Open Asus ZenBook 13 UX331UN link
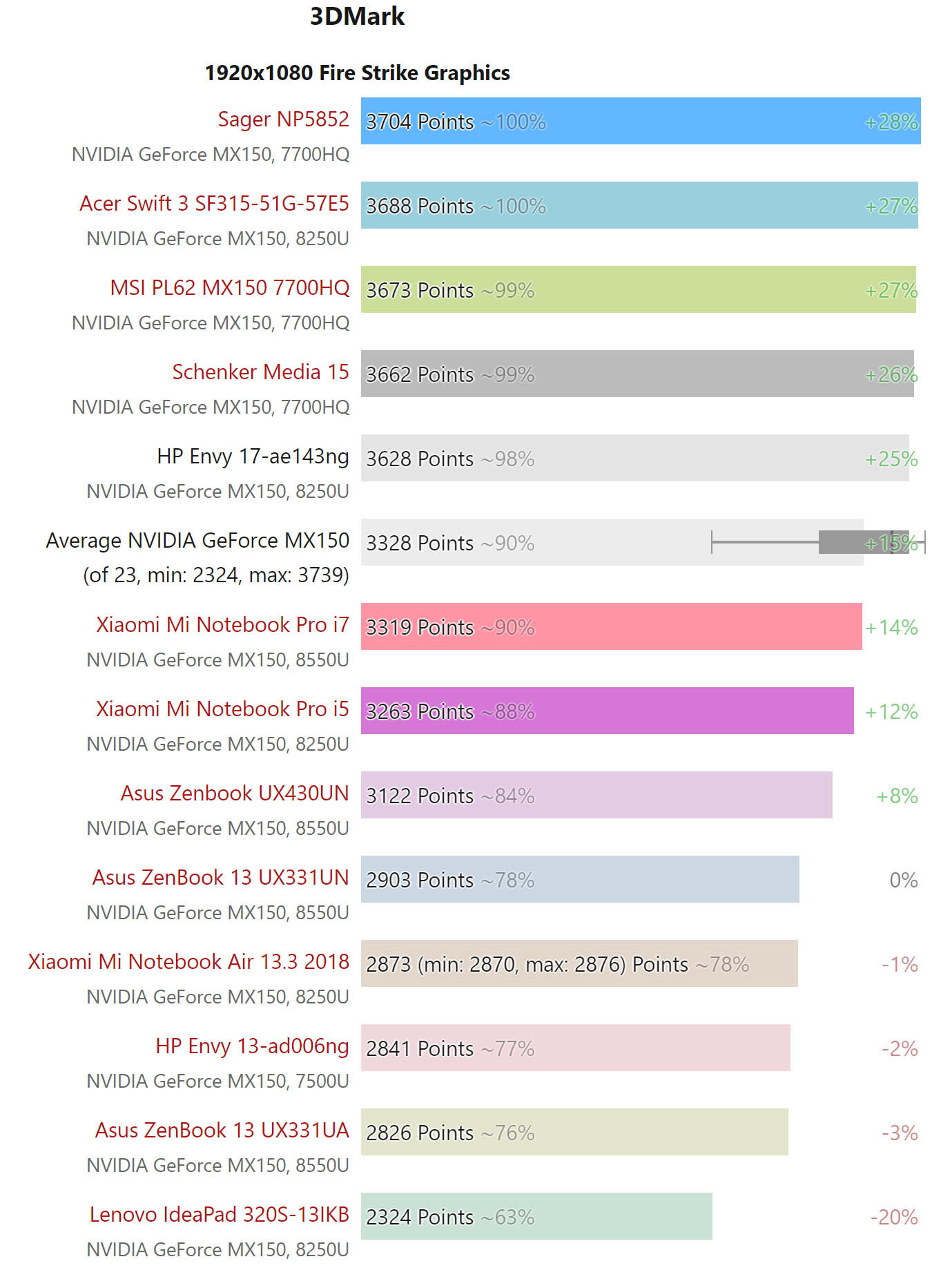941x1288 pixels. (220, 878)
